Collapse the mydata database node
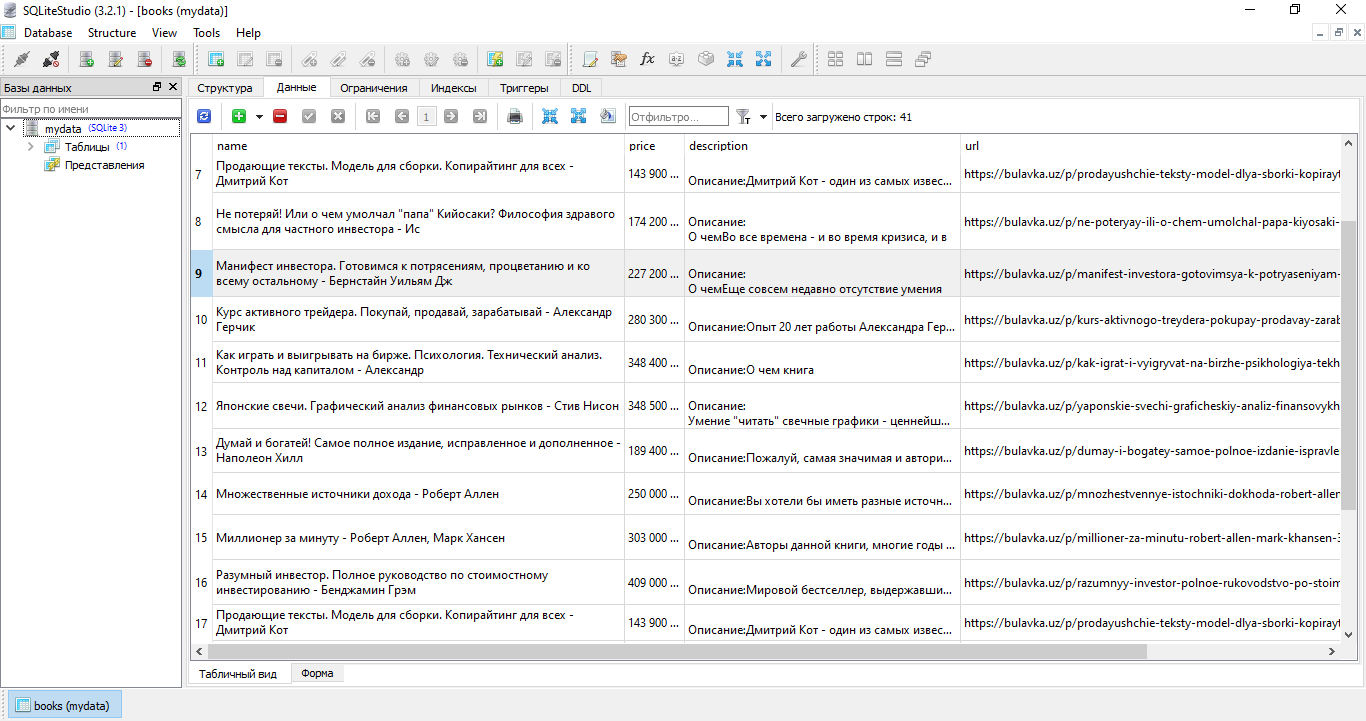1366x721 pixels. [11, 128]
